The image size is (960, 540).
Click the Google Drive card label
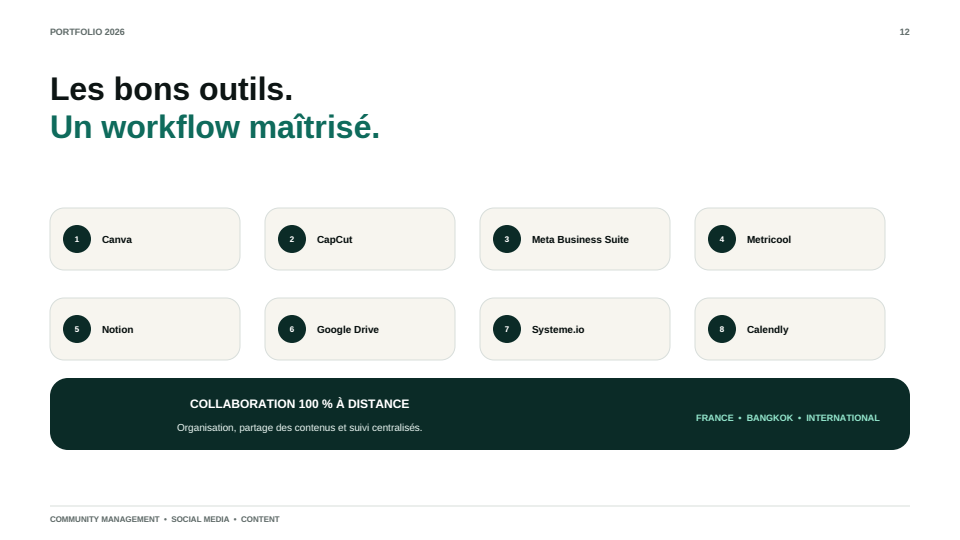coord(347,329)
